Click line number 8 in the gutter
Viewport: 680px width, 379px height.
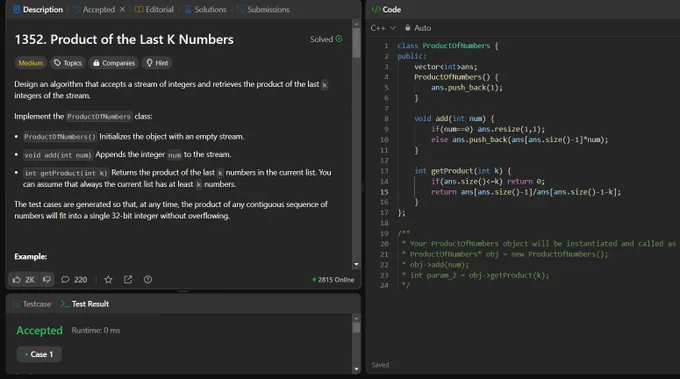coord(386,118)
